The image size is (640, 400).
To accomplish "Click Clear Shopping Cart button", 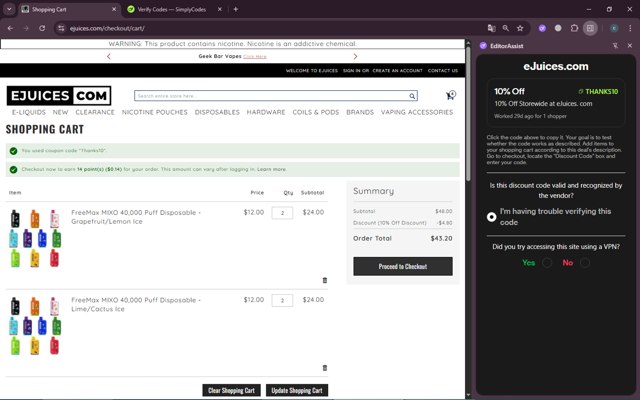I will point(231,390).
